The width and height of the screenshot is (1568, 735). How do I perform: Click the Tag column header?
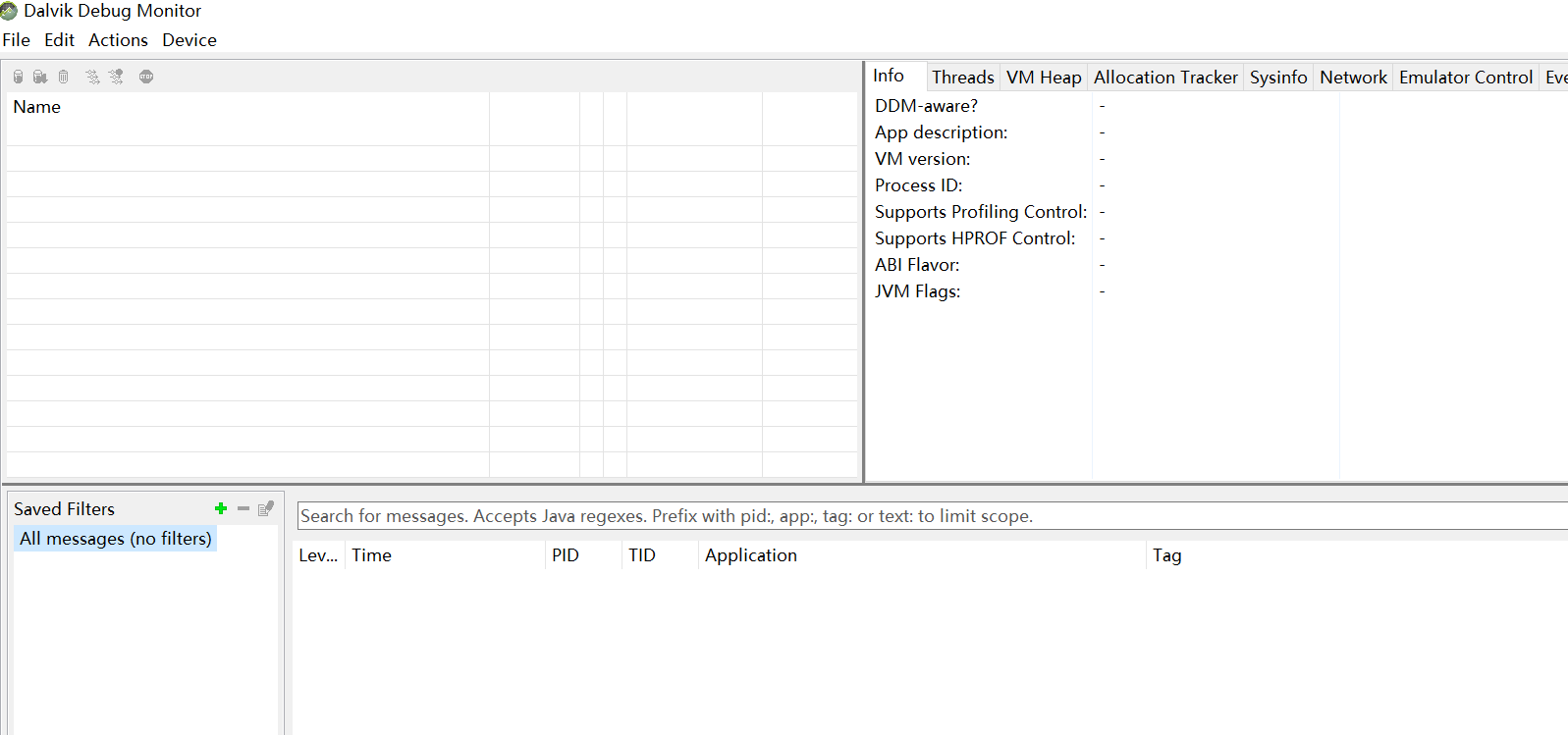(1357, 555)
